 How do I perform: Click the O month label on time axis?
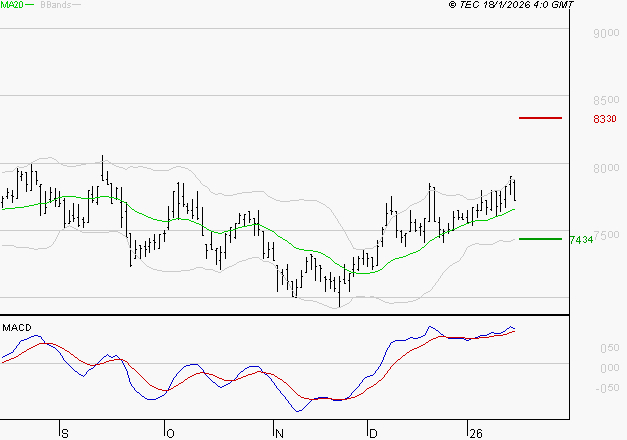(x=170, y=434)
